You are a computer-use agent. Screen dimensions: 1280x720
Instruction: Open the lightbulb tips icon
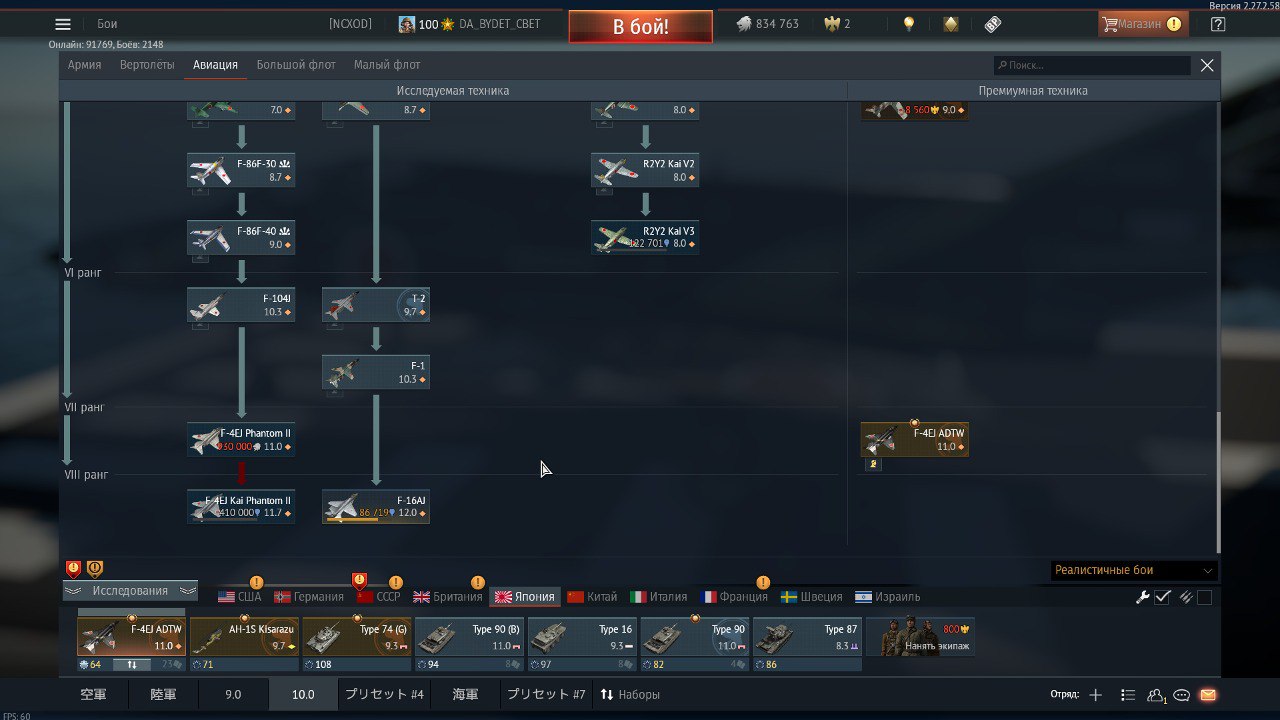[908, 24]
